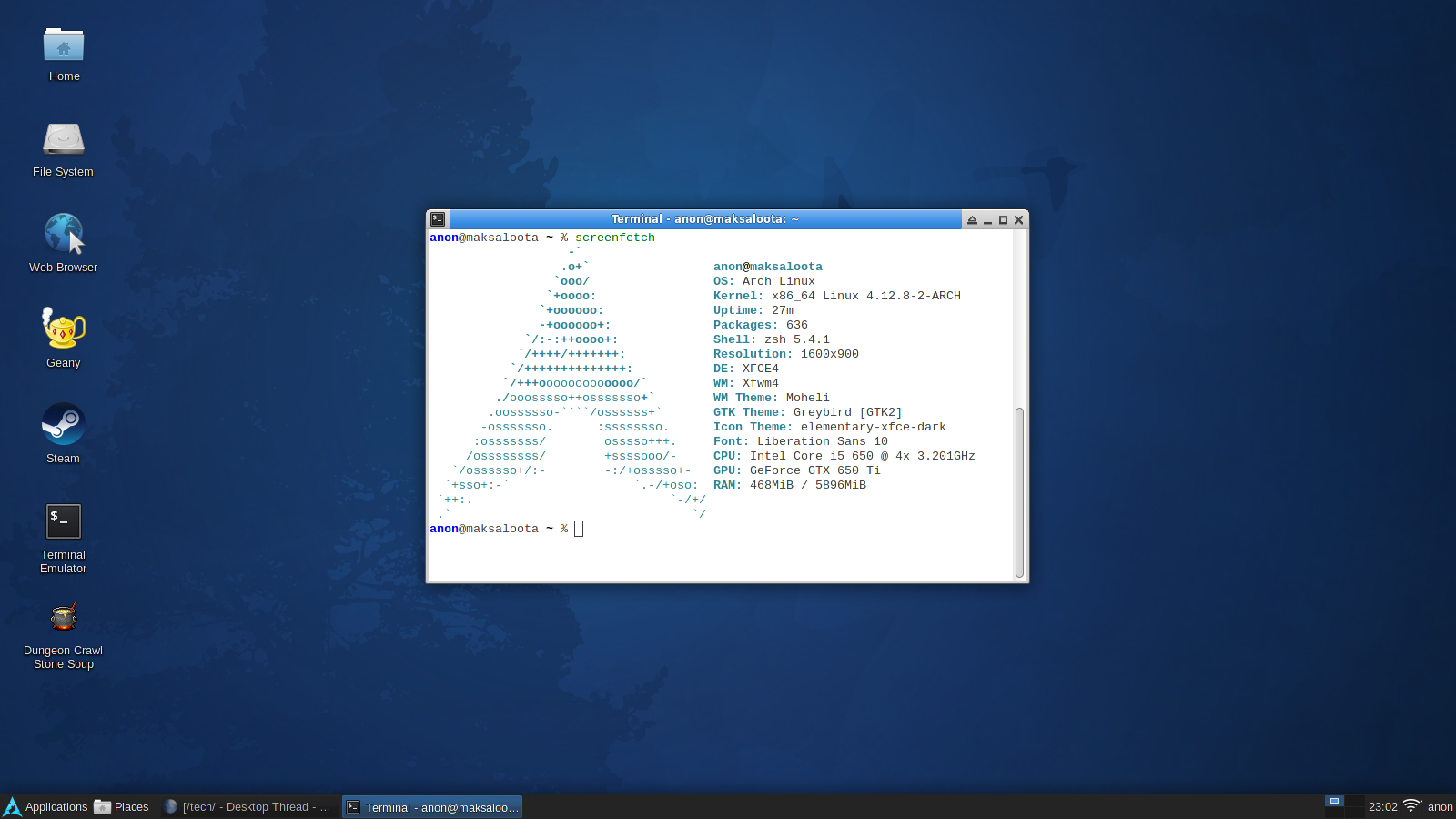
Task: Select the Terminal taskbar window button
Action: pyautogui.click(x=432, y=807)
